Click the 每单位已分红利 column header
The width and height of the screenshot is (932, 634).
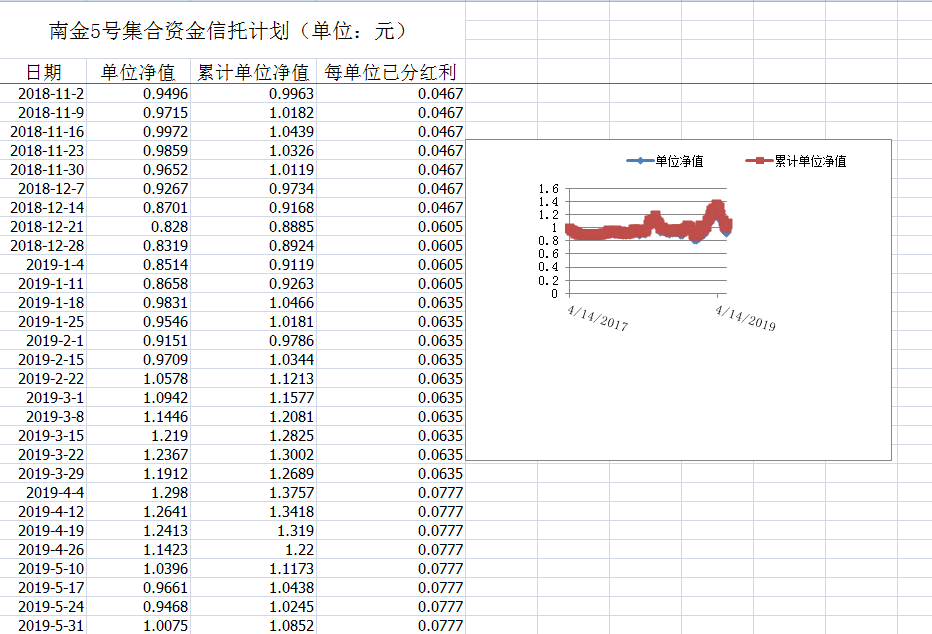(391, 72)
